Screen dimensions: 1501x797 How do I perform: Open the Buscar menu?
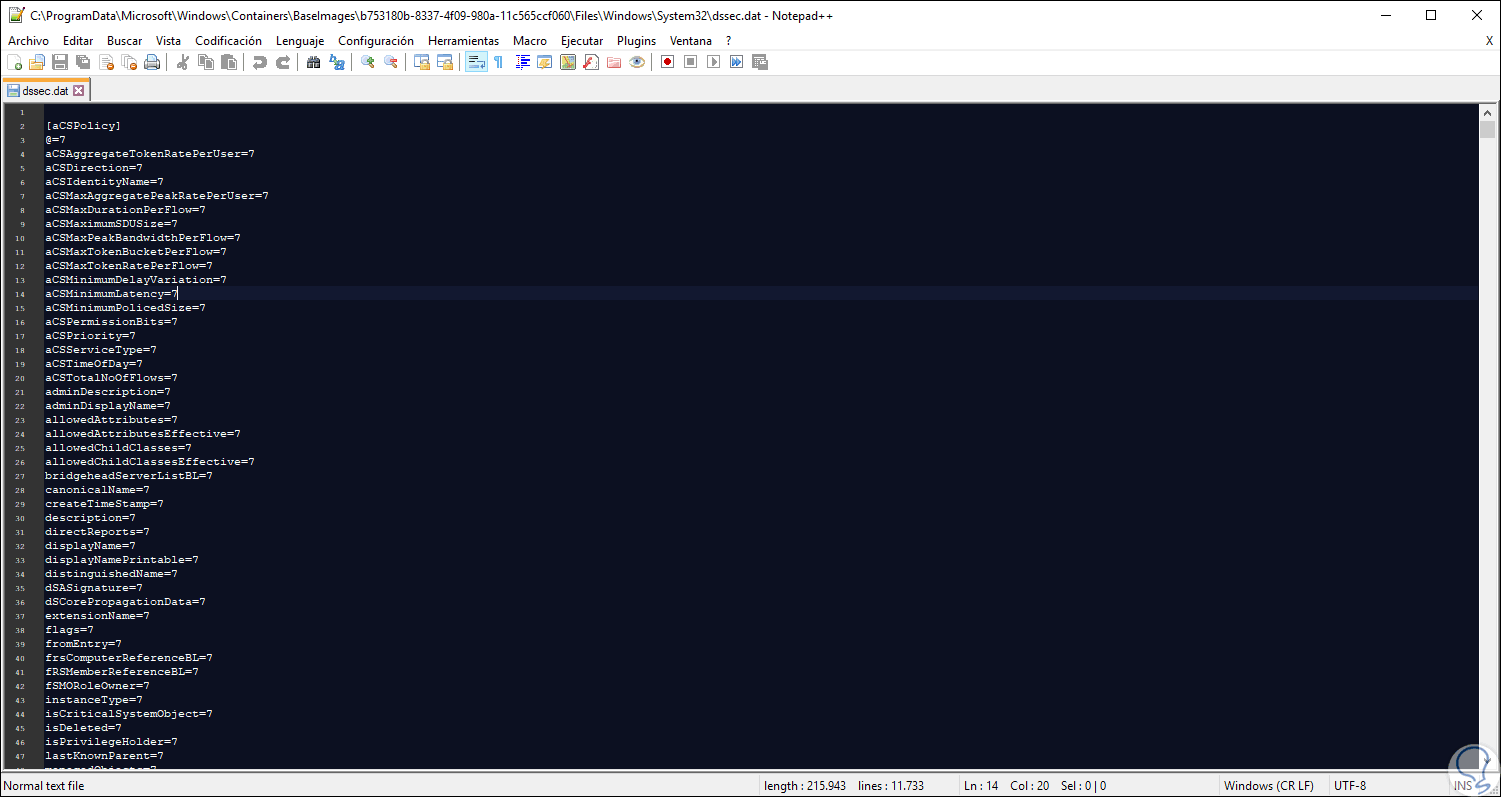125,41
